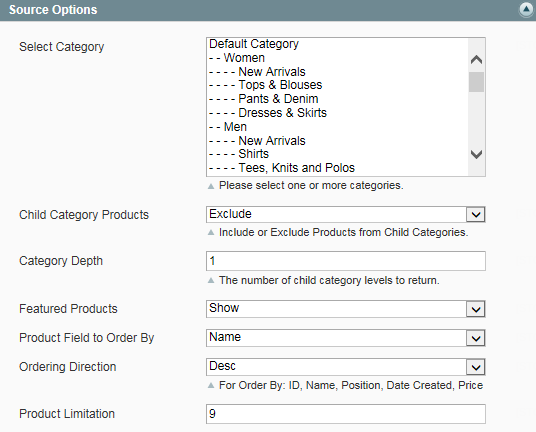Screen dimensions: 536x432
Task: Select the Men category
Action: [337, 127]
